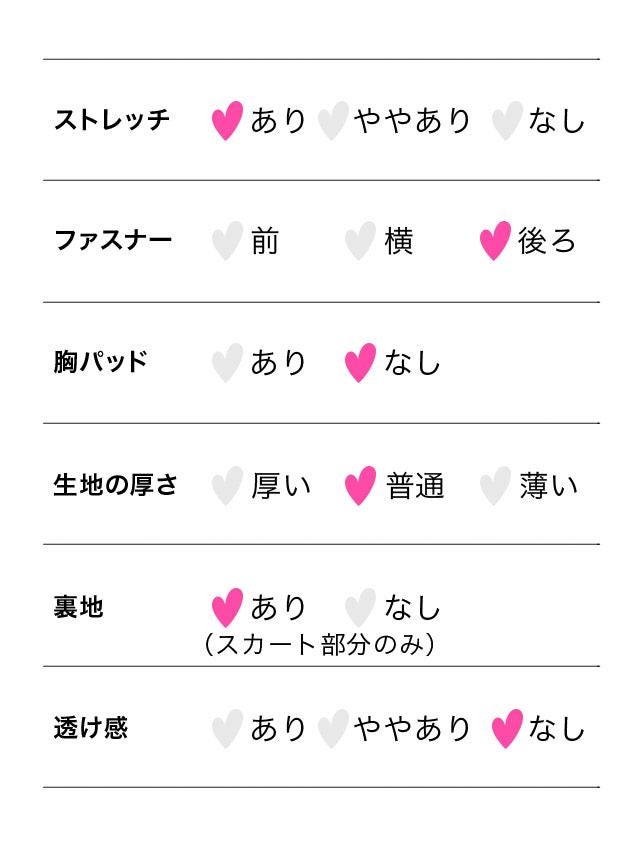Screen dimensions: 640x854
Task: Click the gray heart next to ストレッチ ややあり
Action: point(331,121)
